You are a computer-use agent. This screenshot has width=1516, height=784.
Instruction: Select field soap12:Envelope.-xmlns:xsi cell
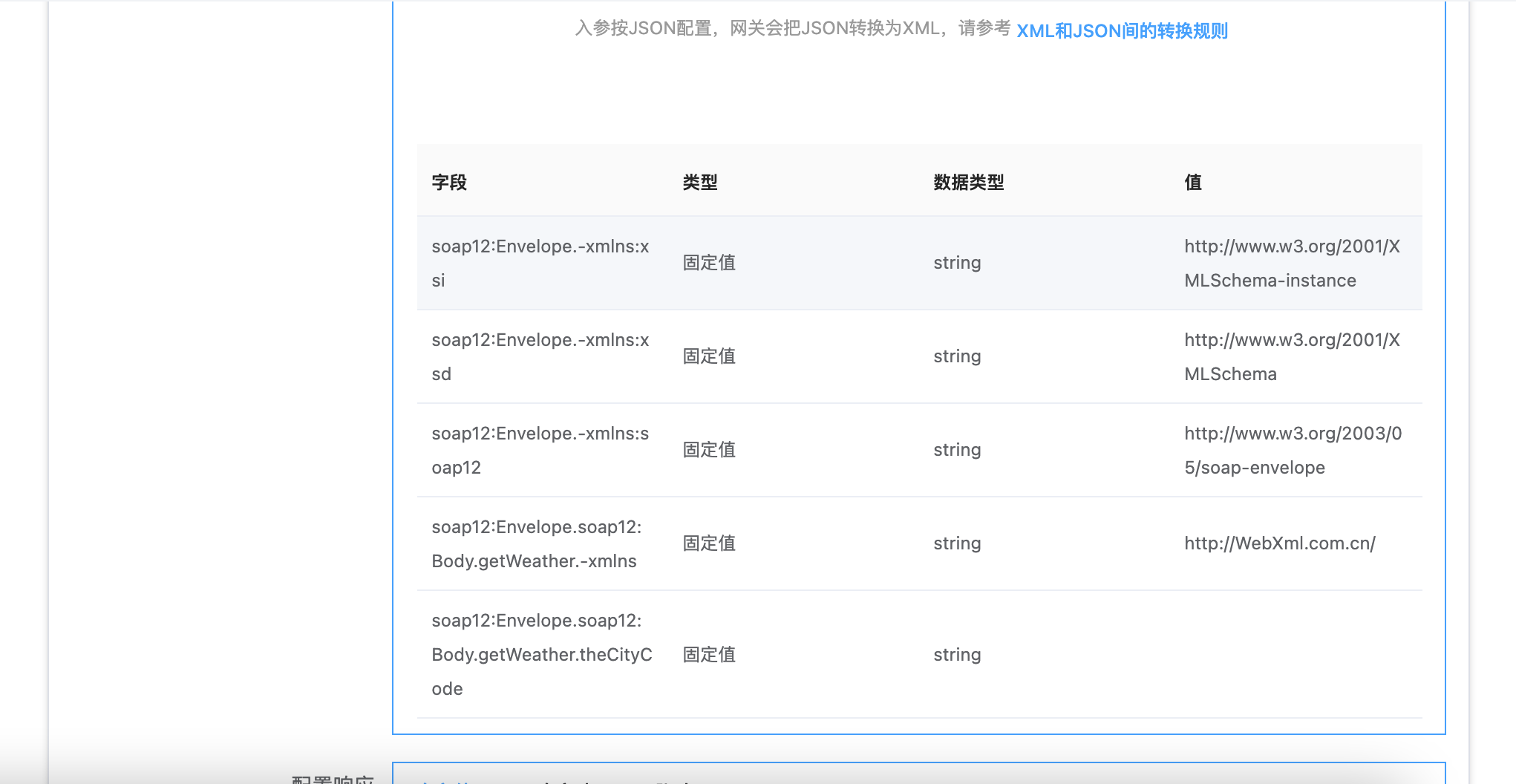click(x=540, y=263)
